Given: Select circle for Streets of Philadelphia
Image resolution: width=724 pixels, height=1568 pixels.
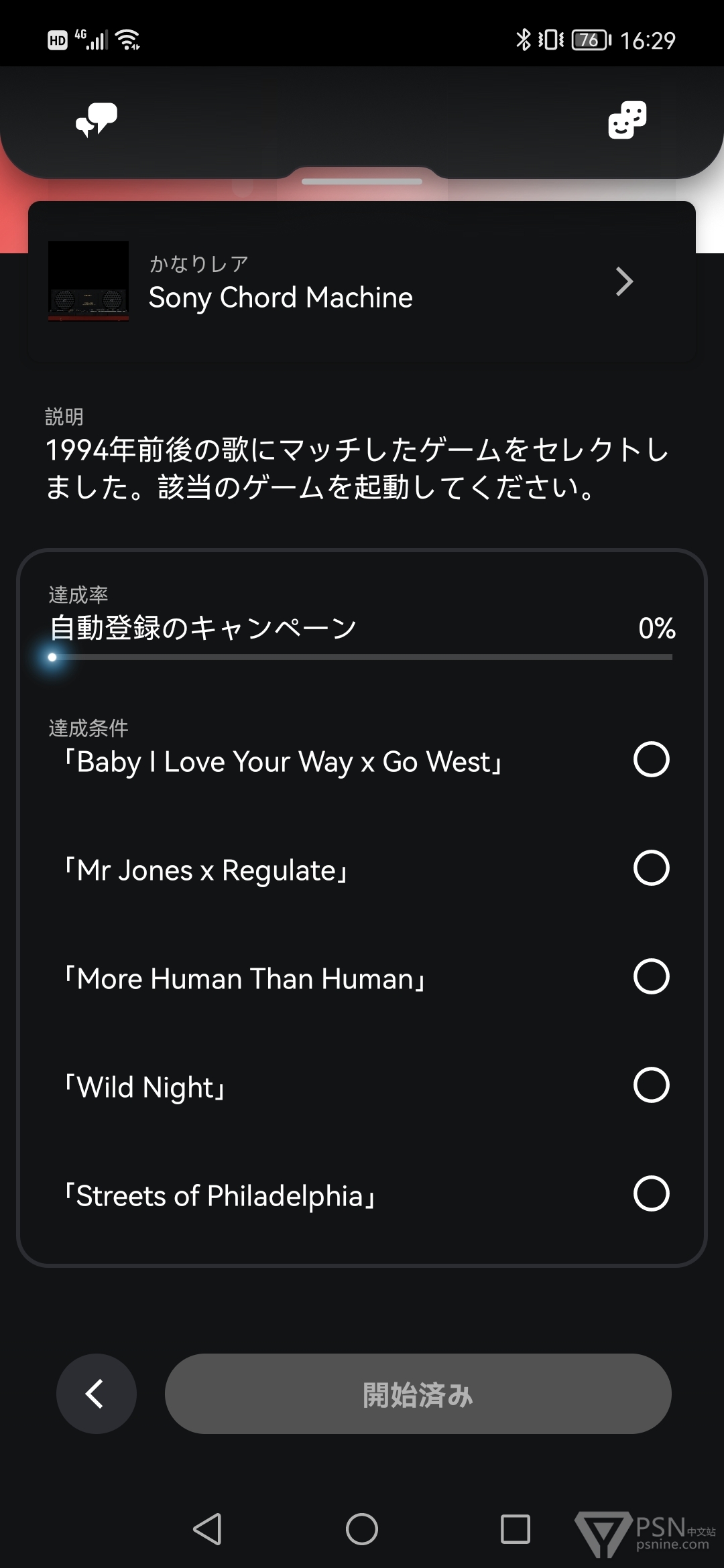Looking at the screenshot, I should (x=651, y=1194).
